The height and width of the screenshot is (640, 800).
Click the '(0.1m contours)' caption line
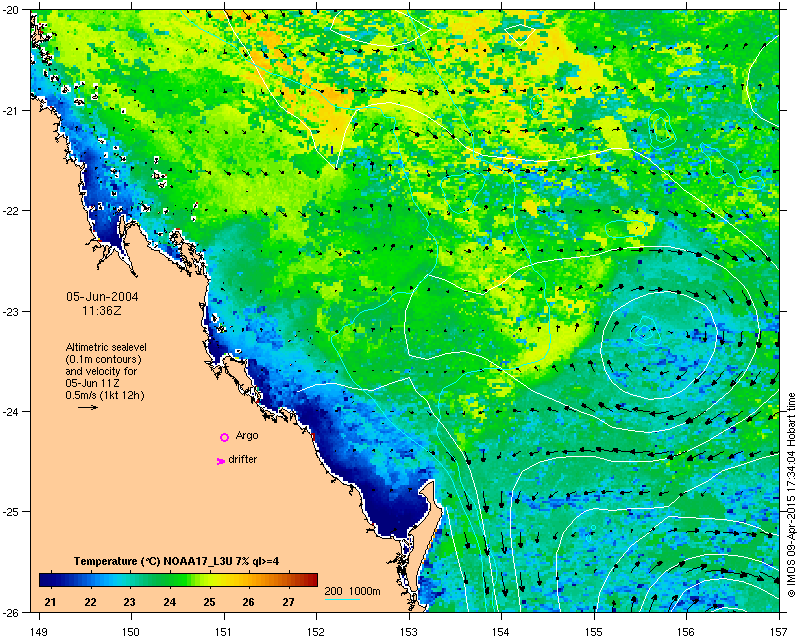[104, 359]
